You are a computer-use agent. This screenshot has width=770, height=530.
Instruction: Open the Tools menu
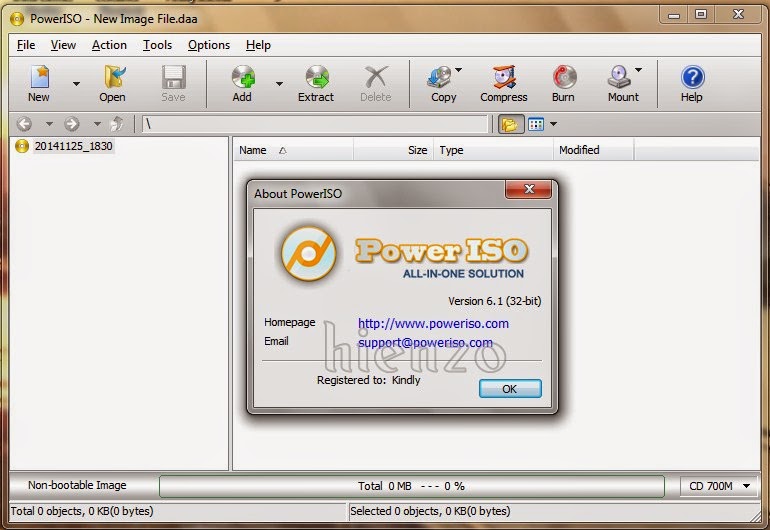point(157,45)
